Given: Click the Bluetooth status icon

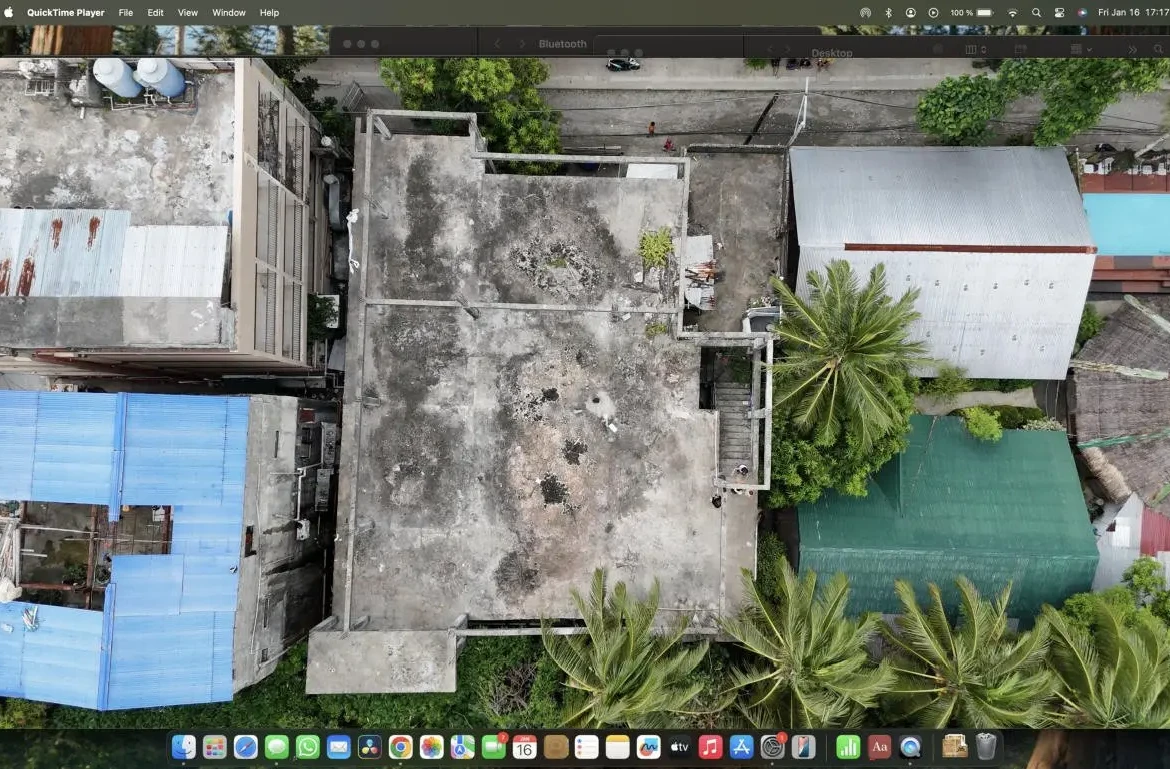Looking at the screenshot, I should pyautogui.click(x=888, y=12).
